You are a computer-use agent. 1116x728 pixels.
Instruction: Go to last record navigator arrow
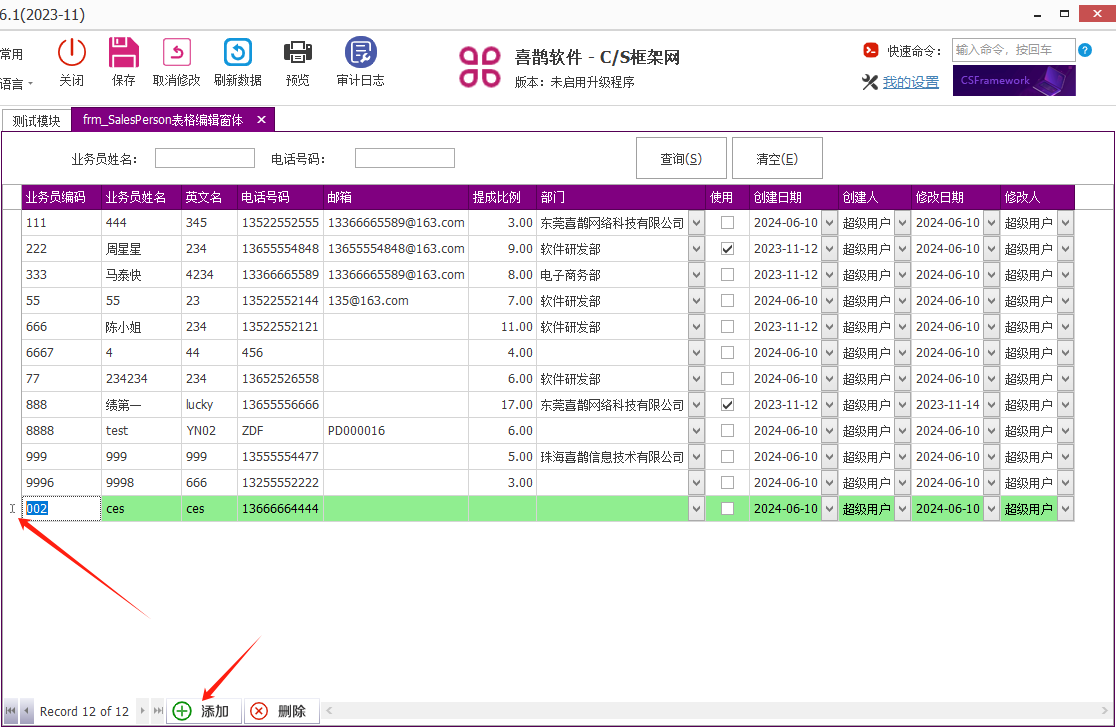pyautogui.click(x=158, y=711)
